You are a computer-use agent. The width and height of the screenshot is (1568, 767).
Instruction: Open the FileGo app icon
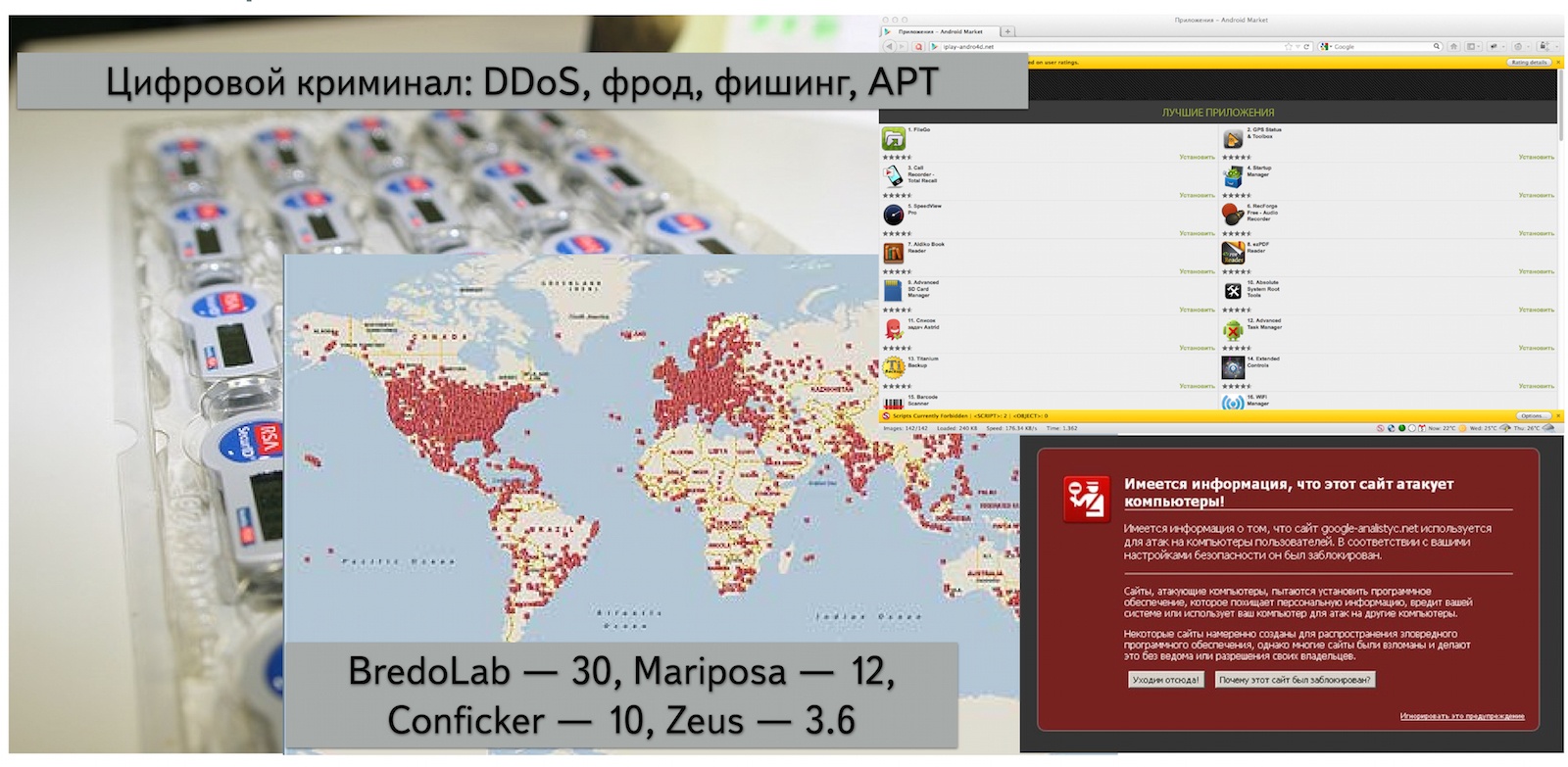[893, 138]
